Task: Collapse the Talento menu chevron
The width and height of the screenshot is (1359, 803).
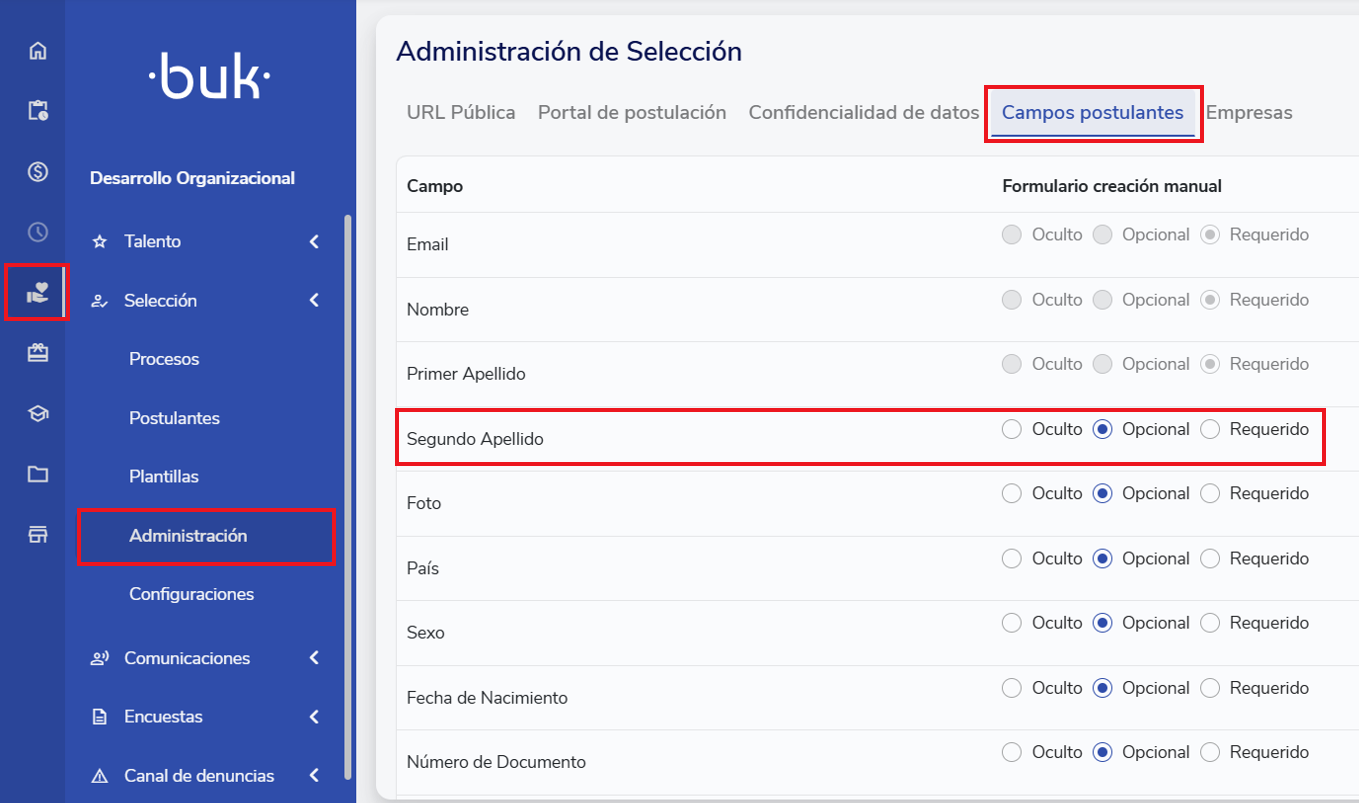Action: click(x=314, y=242)
